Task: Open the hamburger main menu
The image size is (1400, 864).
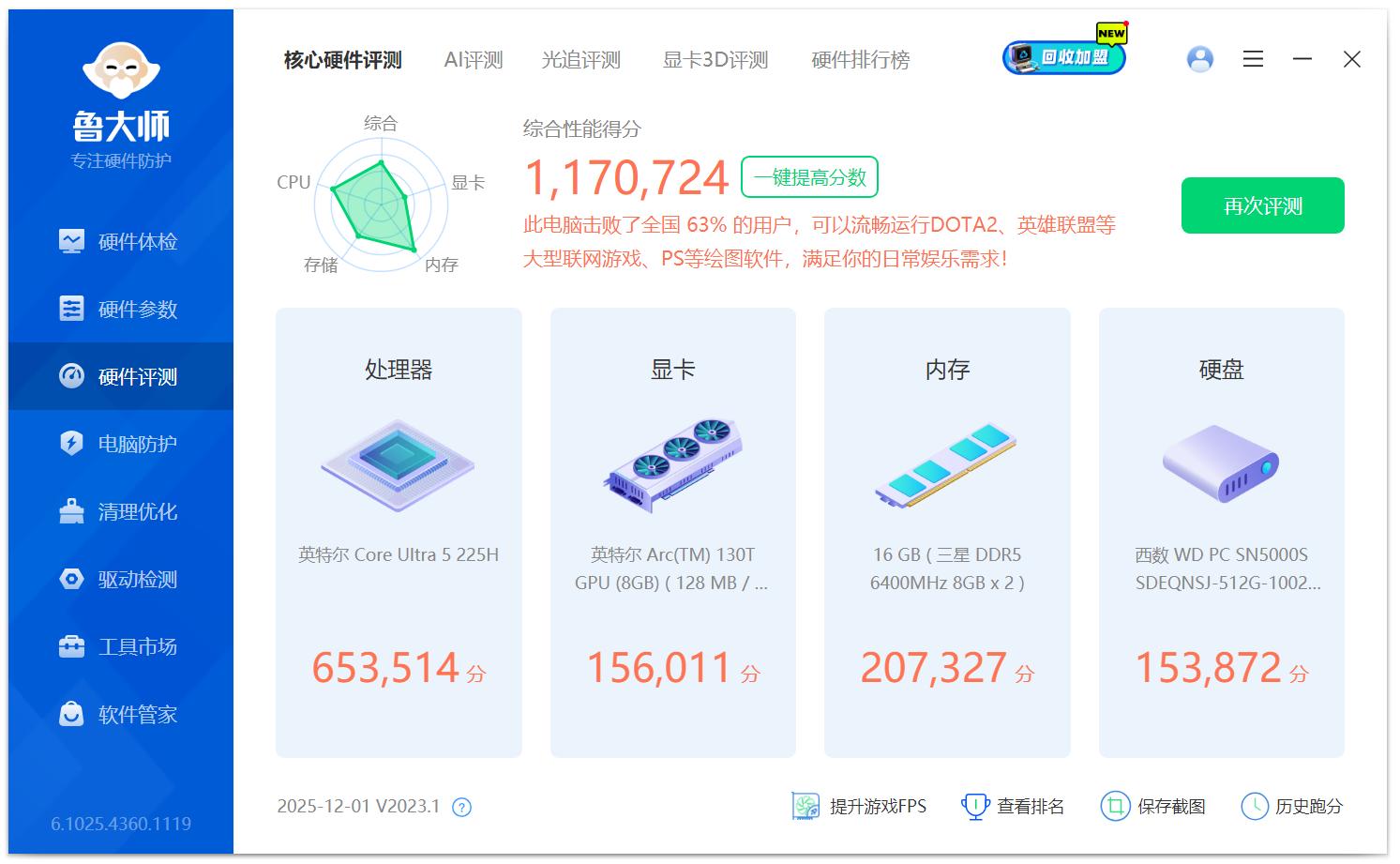Action: tap(1254, 59)
